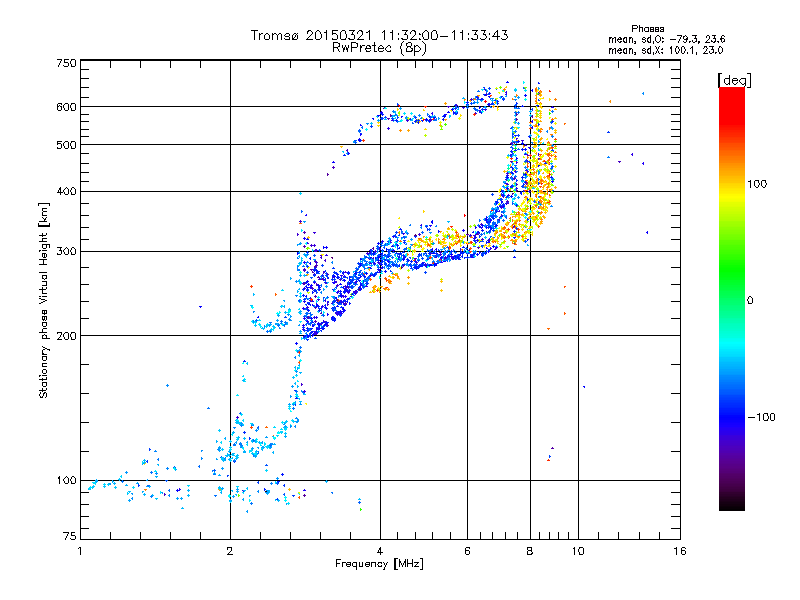This screenshot has height=600, width=800.
Task: Click the y-axis tick label '750'
Action: [66, 63]
